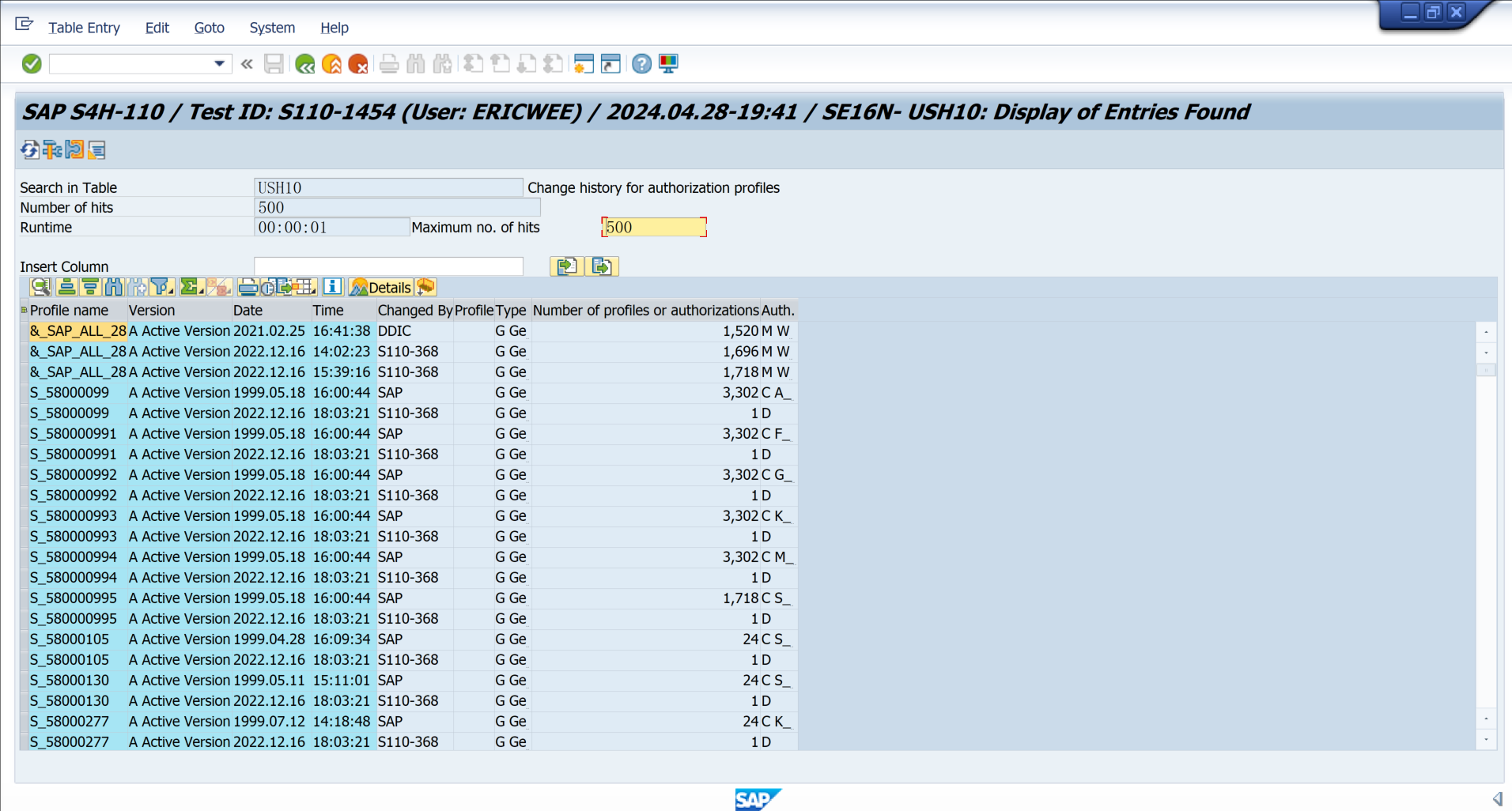Click the Refresh icon below the title

(x=30, y=149)
